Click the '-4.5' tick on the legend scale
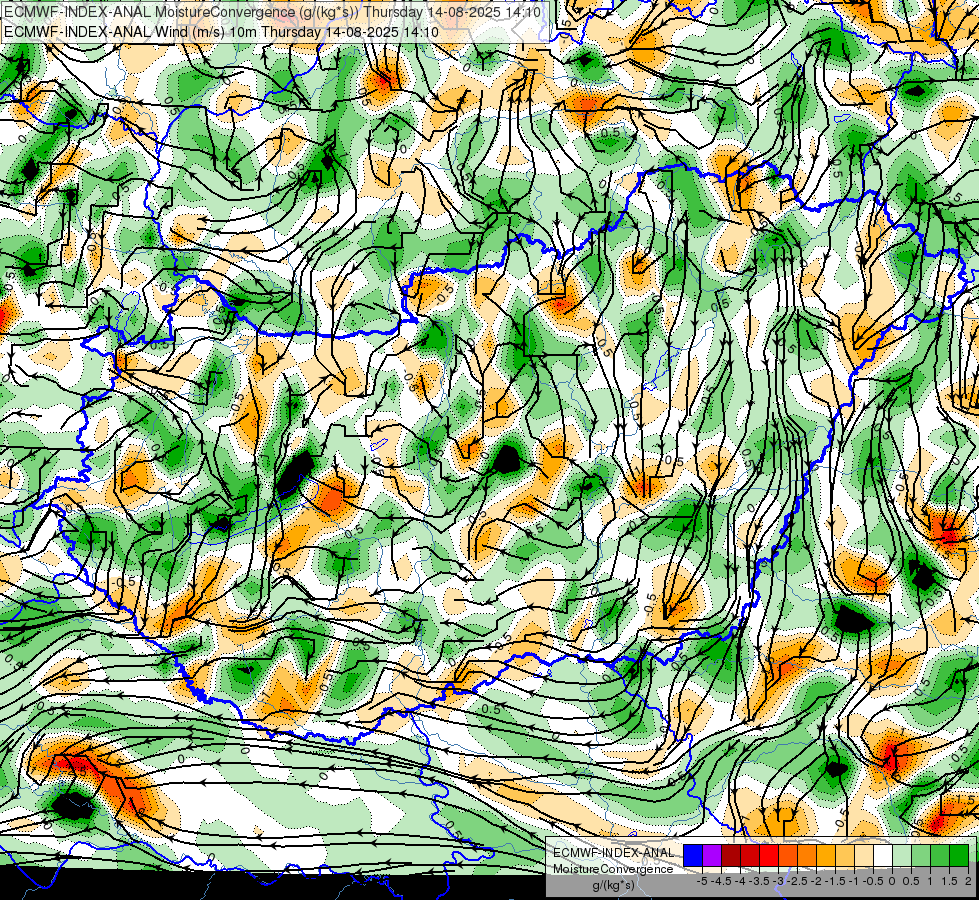The width and height of the screenshot is (979, 900). [x=721, y=881]
